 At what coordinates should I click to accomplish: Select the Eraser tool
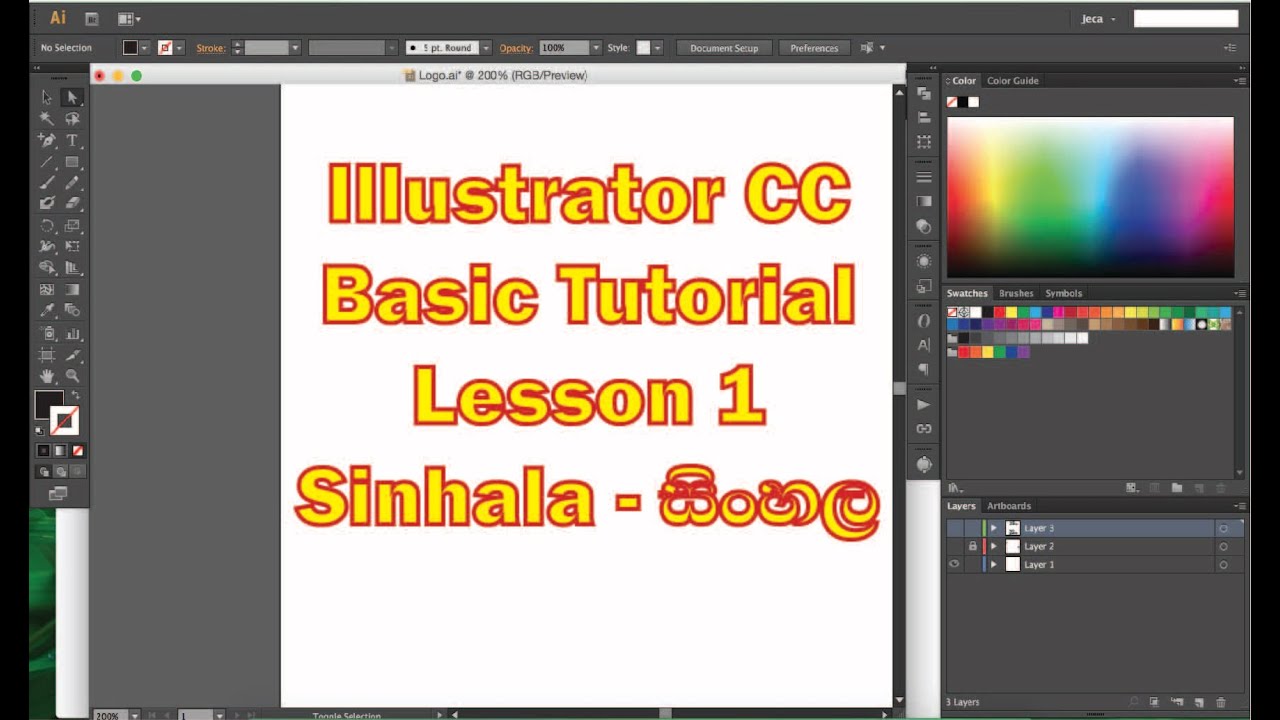click(72, 203)
